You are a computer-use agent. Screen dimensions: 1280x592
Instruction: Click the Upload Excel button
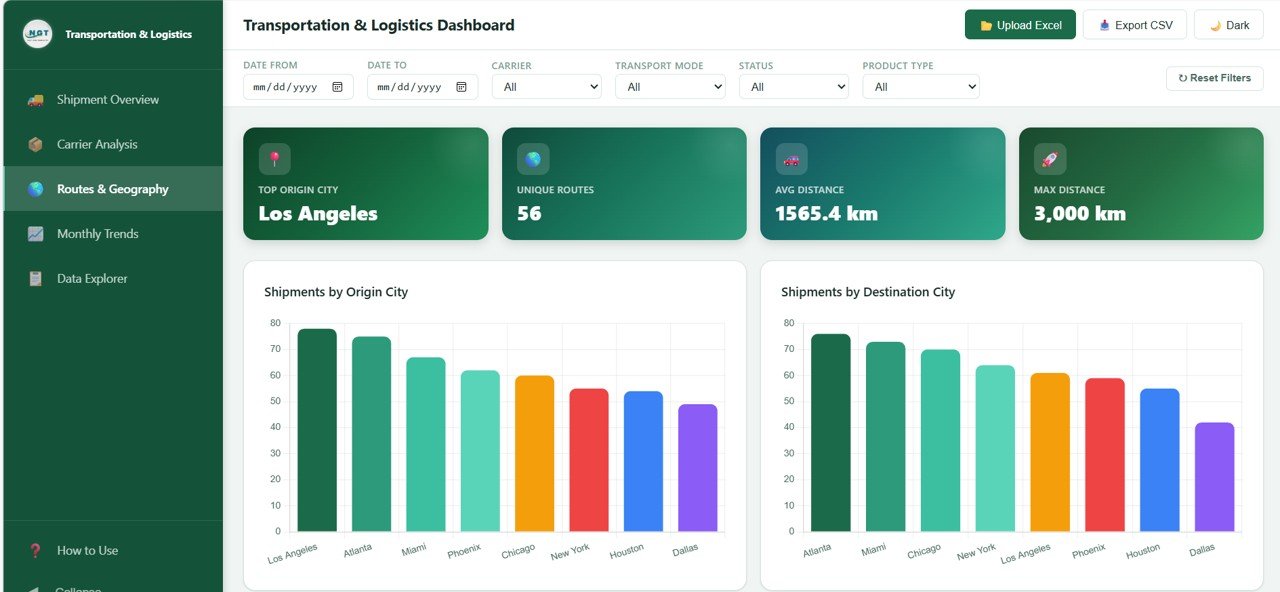coord(1020,25)
